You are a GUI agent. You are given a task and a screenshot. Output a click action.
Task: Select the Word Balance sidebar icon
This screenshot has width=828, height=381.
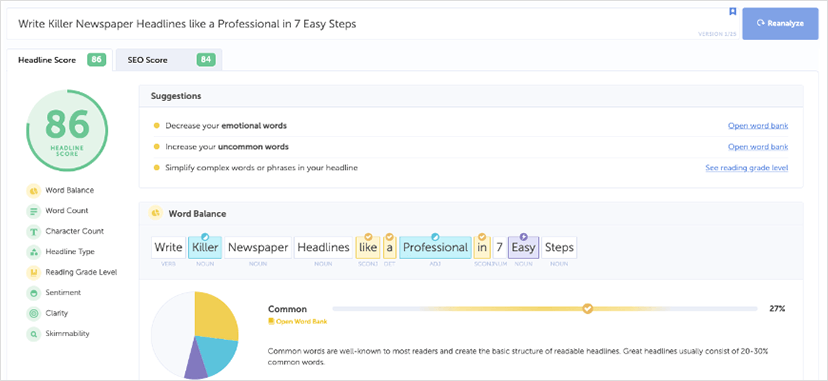[x=33, y=190]
